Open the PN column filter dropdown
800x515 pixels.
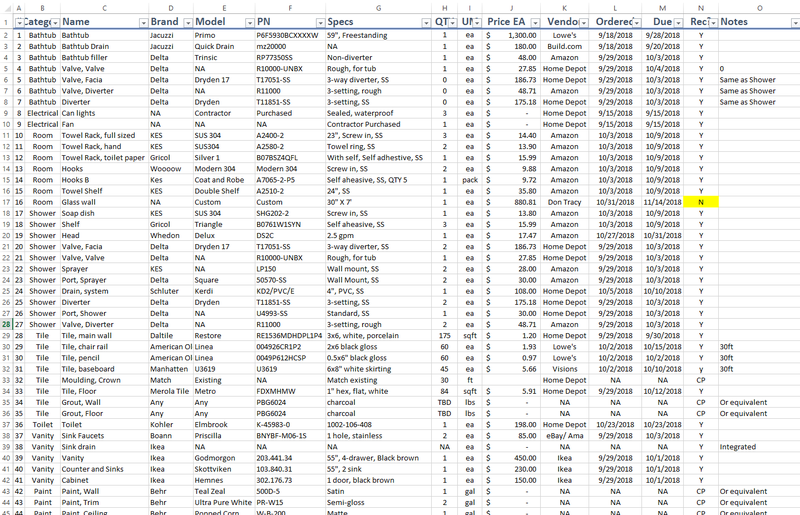tap(320, 22)
